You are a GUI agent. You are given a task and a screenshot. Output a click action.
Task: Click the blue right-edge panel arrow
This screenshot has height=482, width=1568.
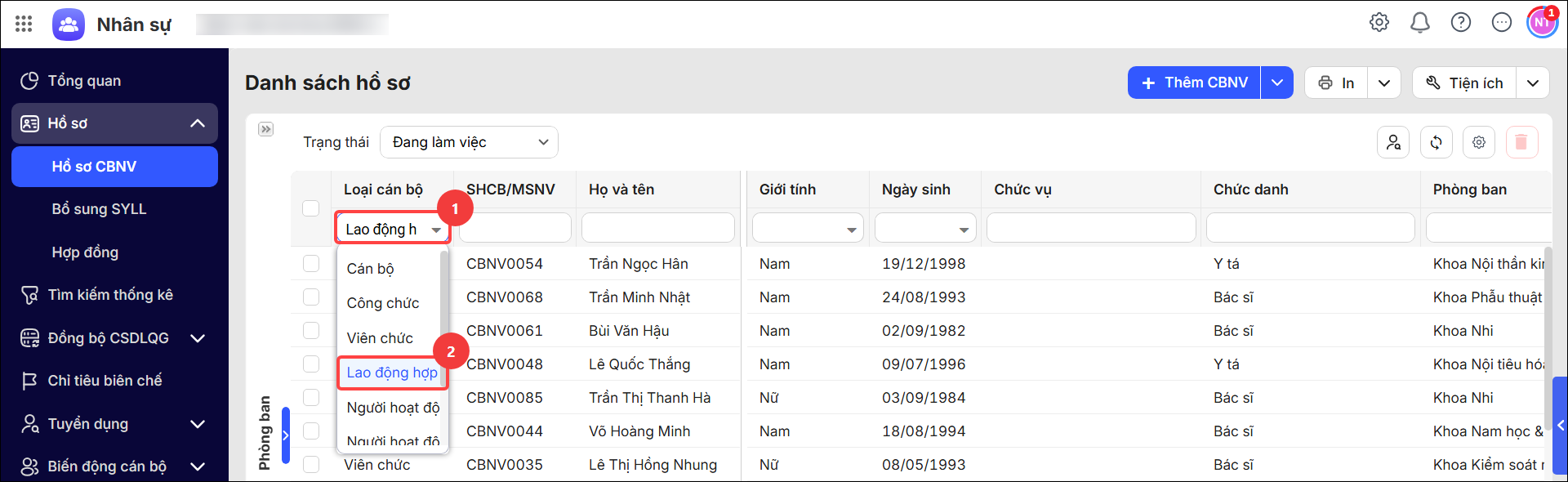(1560, 425)
